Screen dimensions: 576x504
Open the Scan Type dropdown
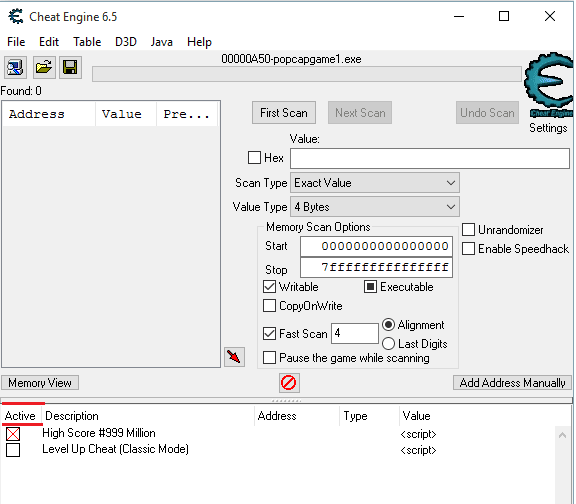click(375, 183)
